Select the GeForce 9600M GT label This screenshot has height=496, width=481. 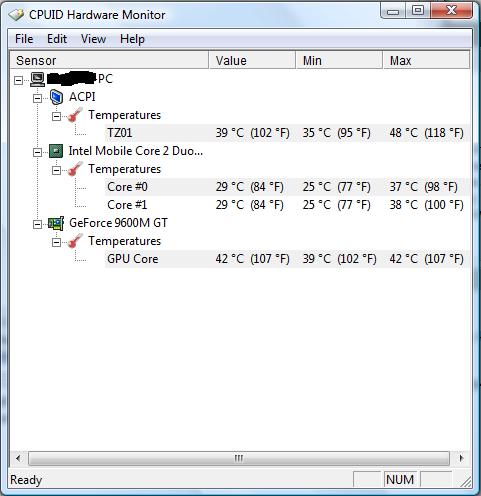118,223
